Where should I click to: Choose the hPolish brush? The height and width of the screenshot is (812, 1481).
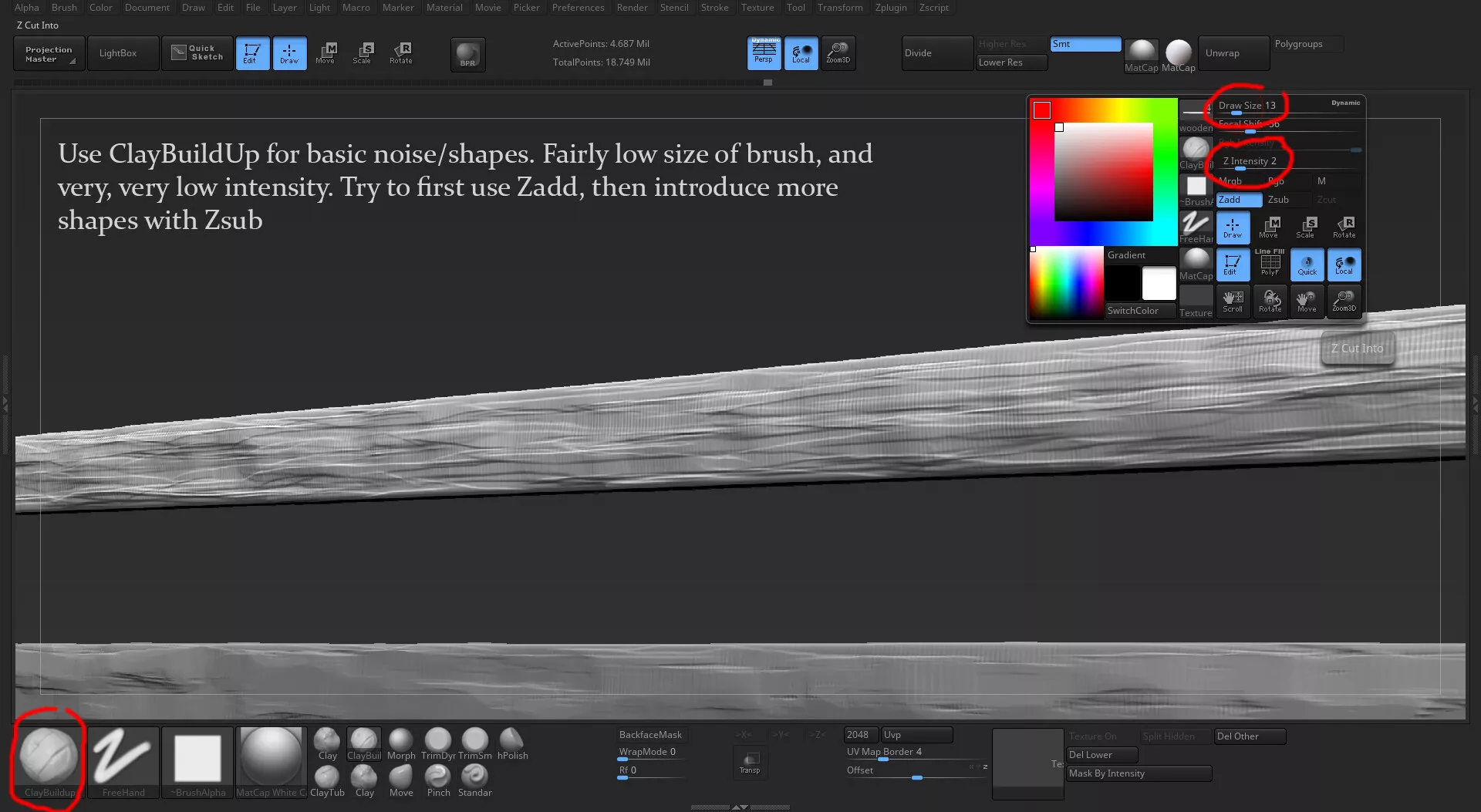(512, 743)
